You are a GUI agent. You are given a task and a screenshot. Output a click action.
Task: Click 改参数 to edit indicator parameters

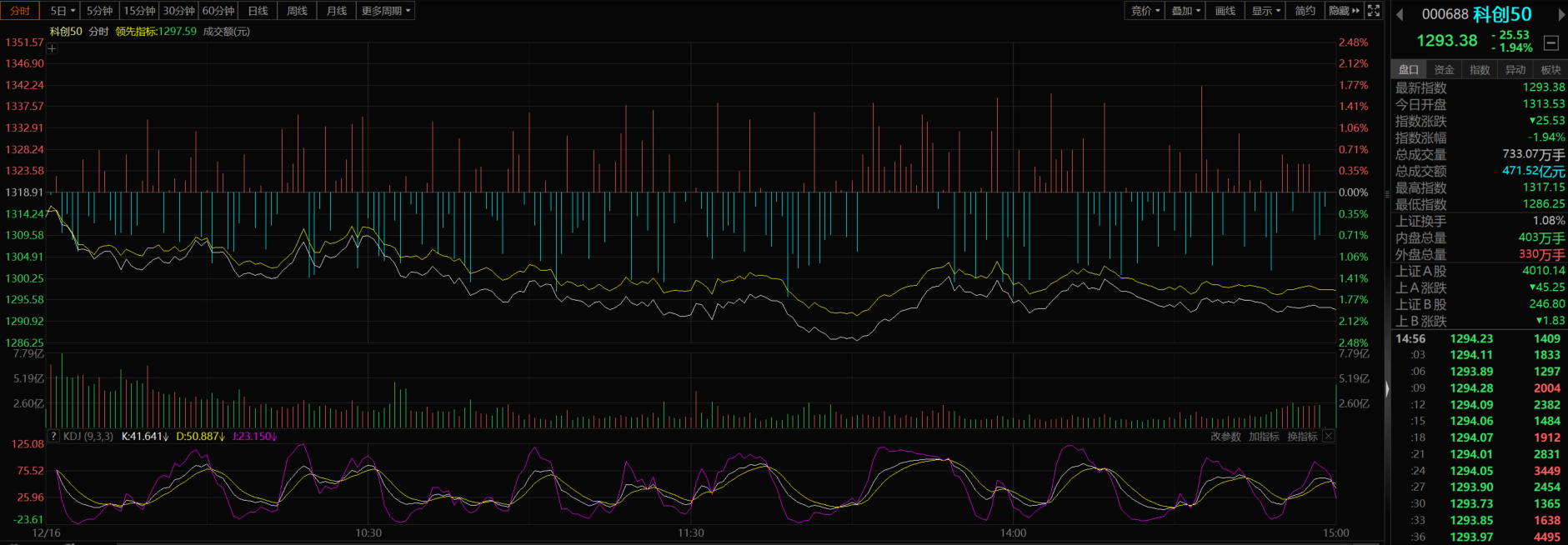(x=1225, y=437)
